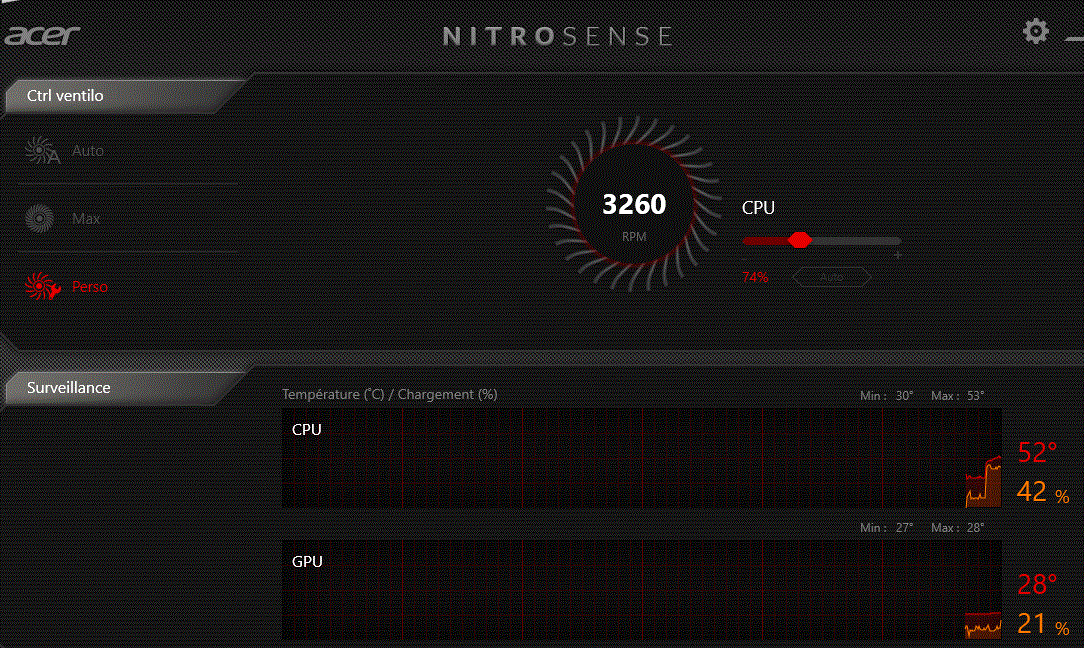Click the GPU temperature 28° reading
Screen dimensions: 1084x648
pyautogui.click(x=1037, y=584)
